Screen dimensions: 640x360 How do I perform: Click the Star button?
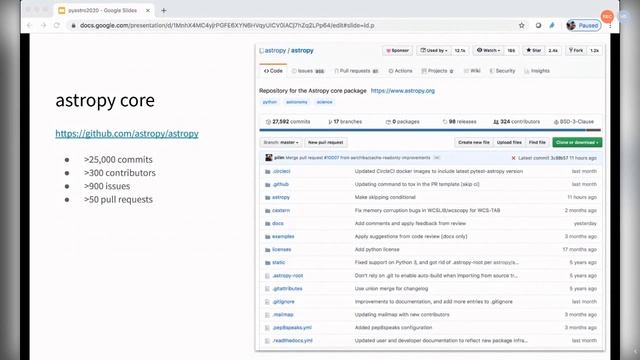[533, 51]
